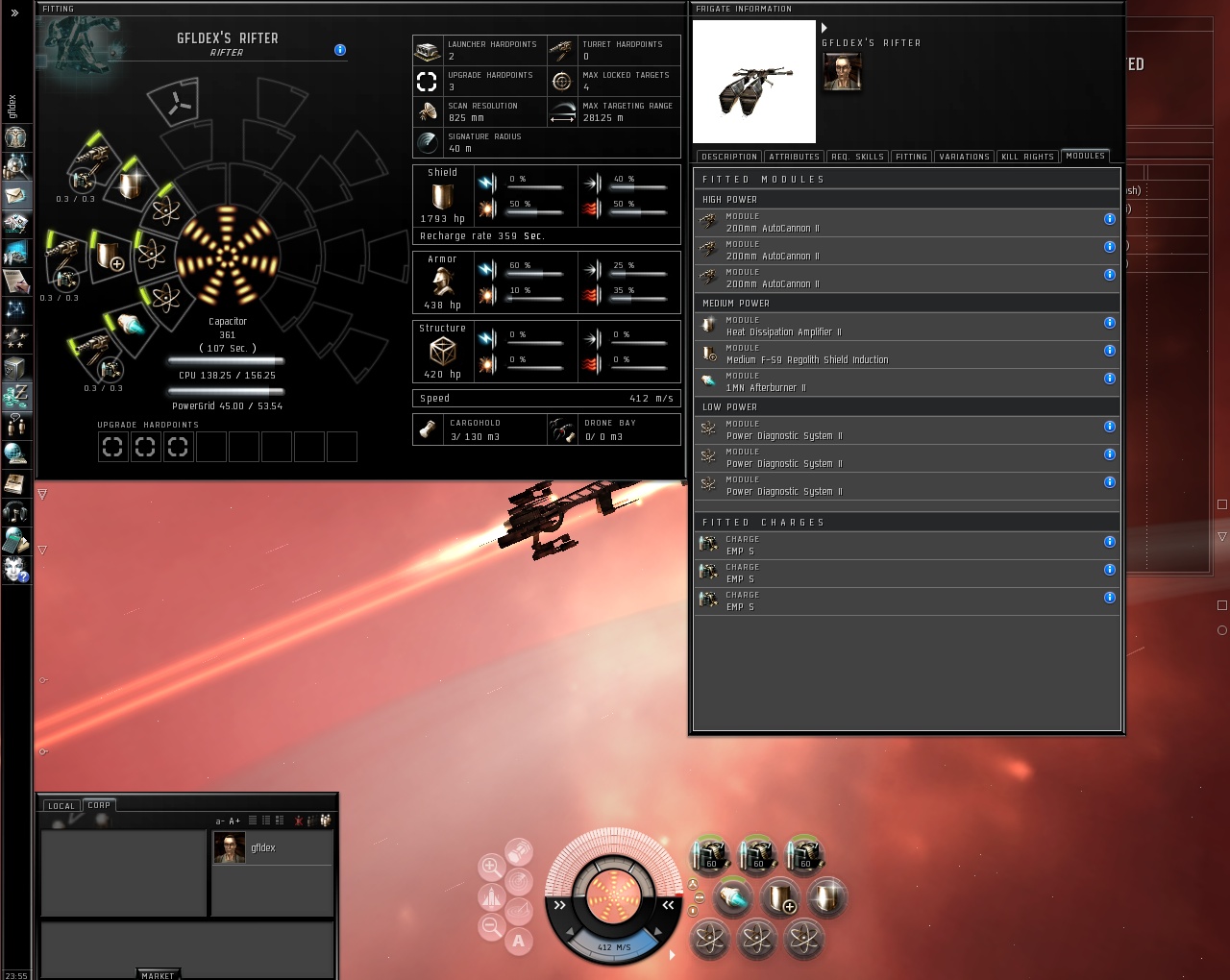Switch to the Attributes tab

[x=795, y=157]
